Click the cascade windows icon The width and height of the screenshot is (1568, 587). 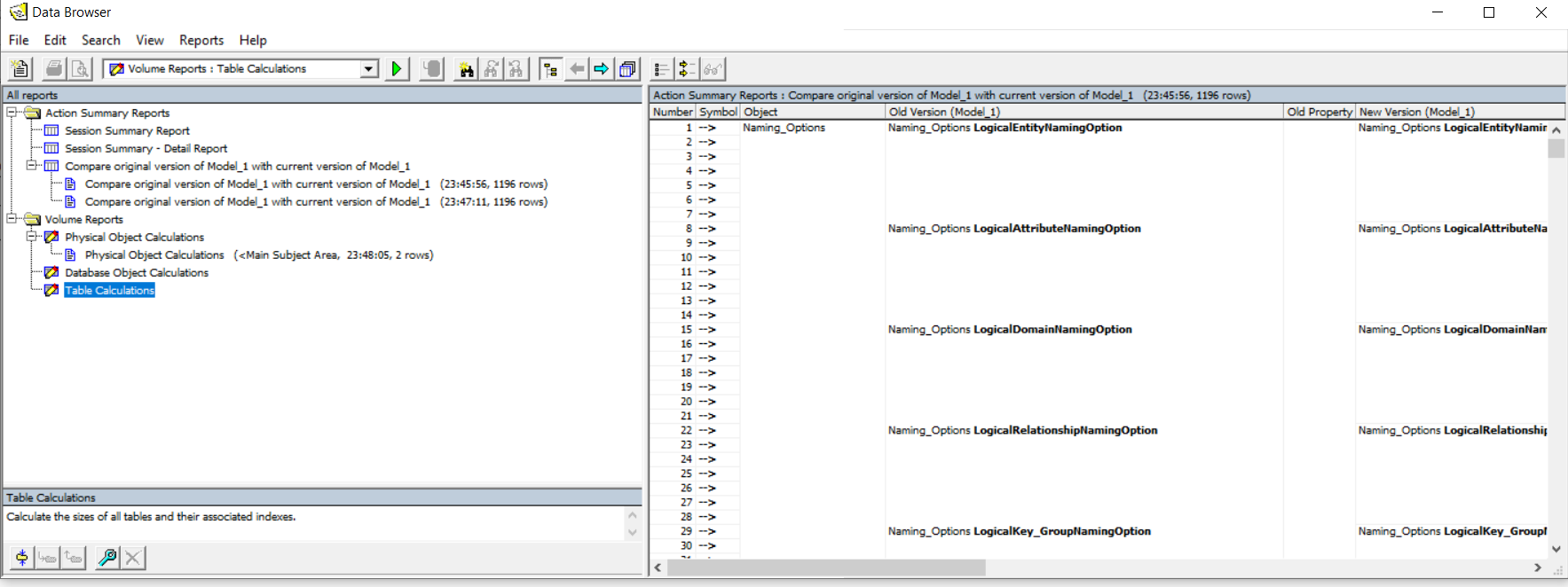coord(627,69)
